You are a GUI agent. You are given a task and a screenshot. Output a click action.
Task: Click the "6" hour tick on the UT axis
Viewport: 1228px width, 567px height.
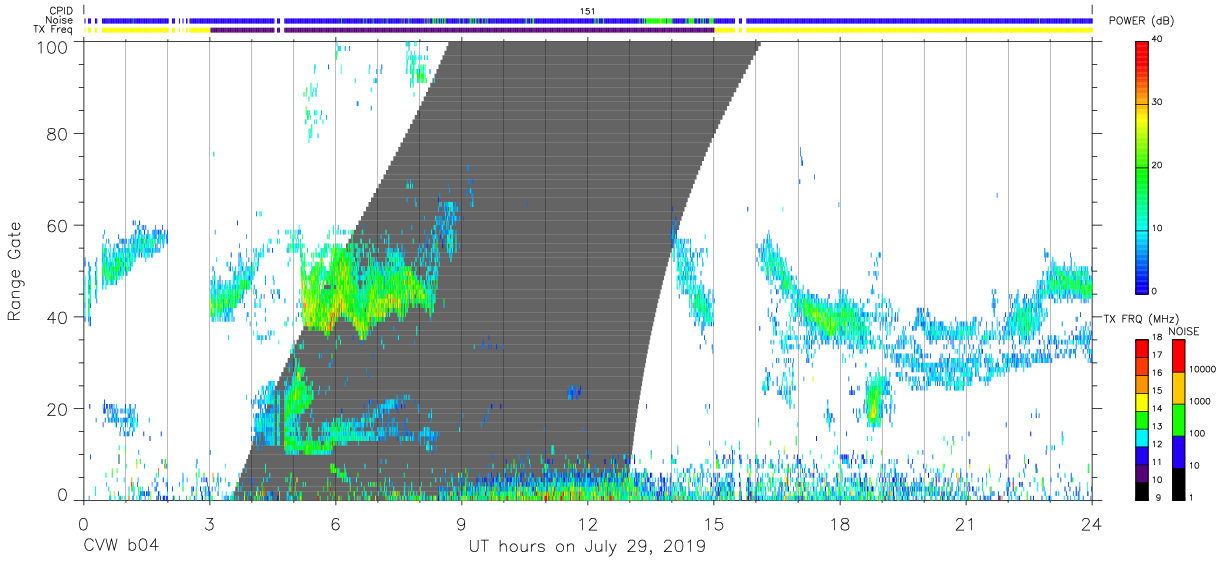click(335, 523)
